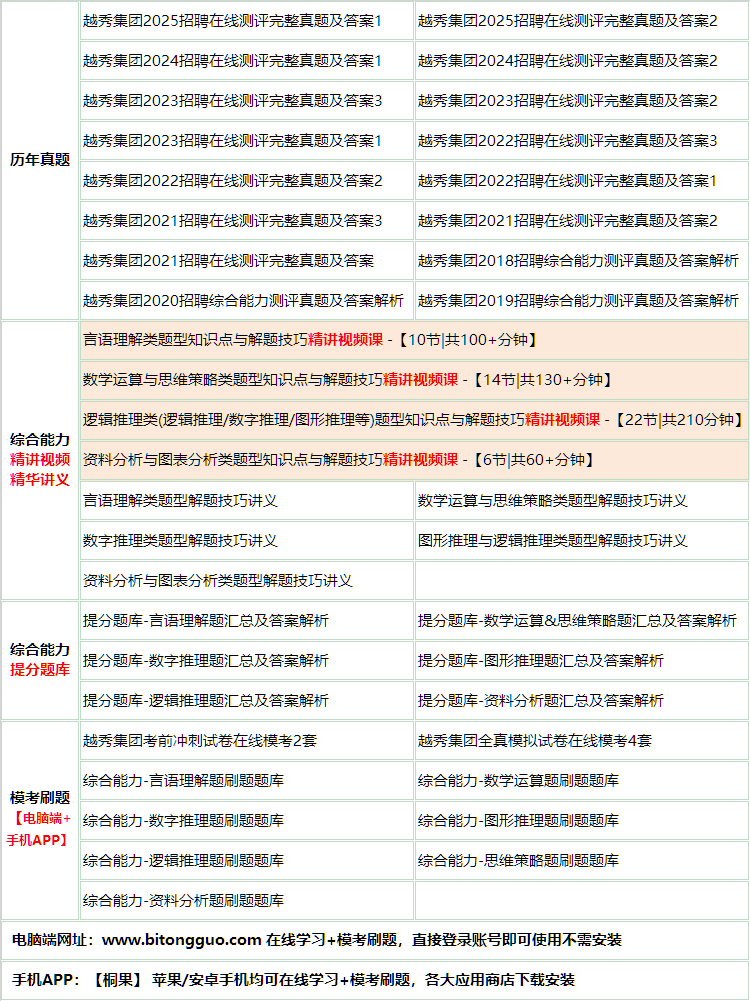Viewport: 750px width, 1001px height.
Task: Click 越秀集团2019招聘综合能力测评真题及答案解析
Action: tap(578, 300)
